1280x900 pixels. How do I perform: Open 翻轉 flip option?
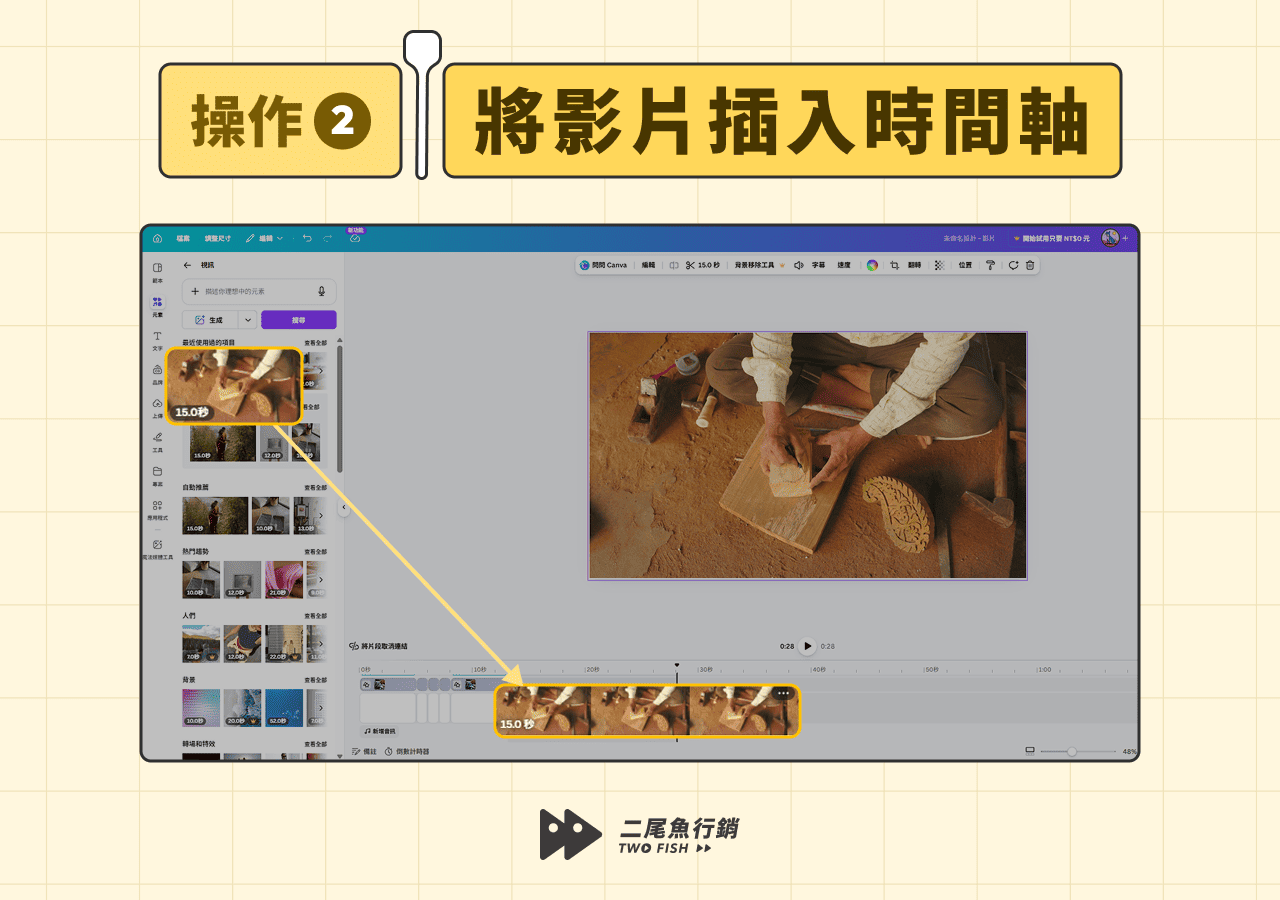click(914, 265)
